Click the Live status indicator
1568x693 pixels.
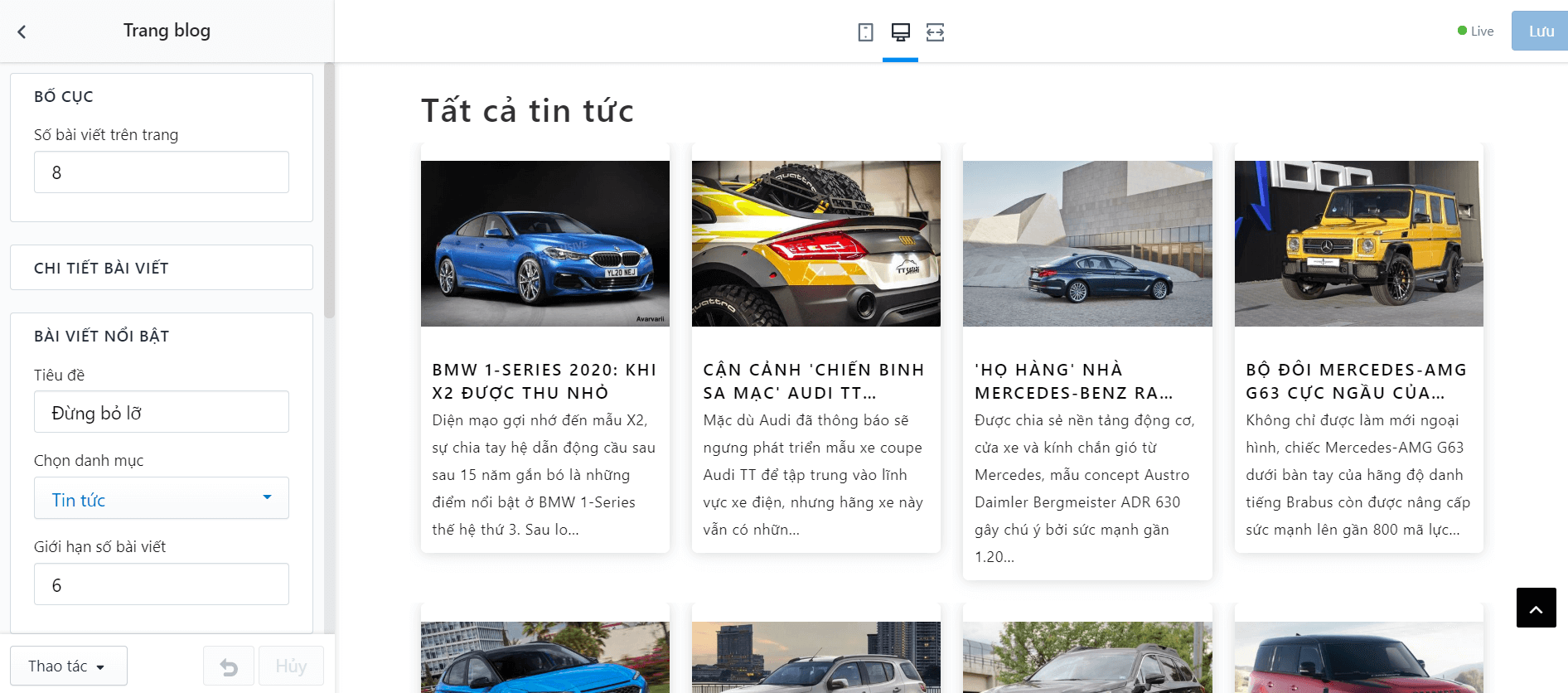[1476, 31]
